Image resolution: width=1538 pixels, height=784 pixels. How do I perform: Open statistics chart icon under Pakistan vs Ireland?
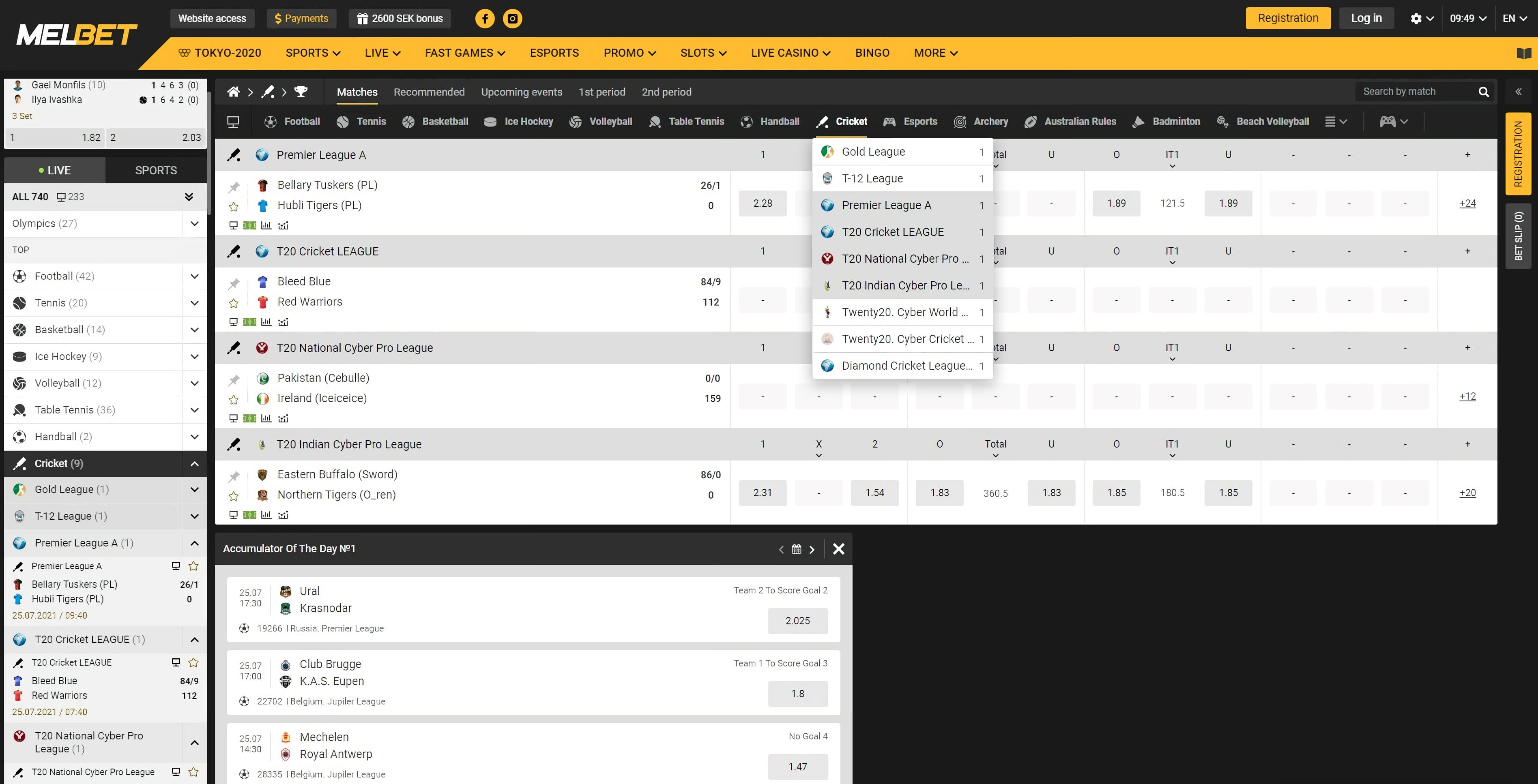click(x=266, y=418)
